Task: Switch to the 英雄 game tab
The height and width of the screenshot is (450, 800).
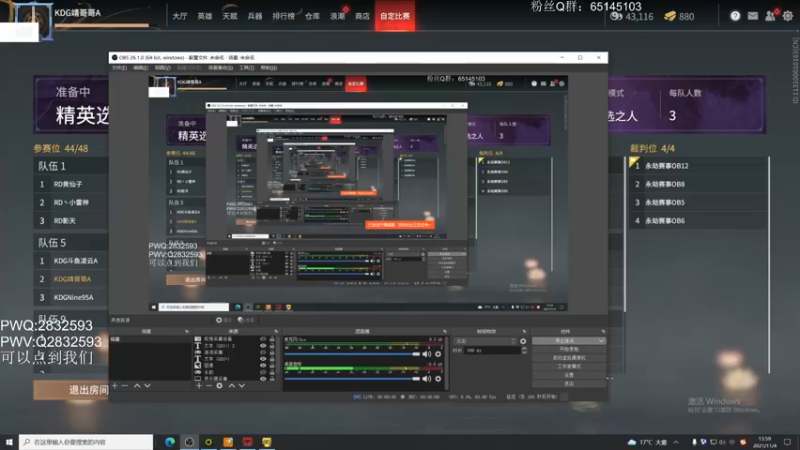Action: pos(205,16)
